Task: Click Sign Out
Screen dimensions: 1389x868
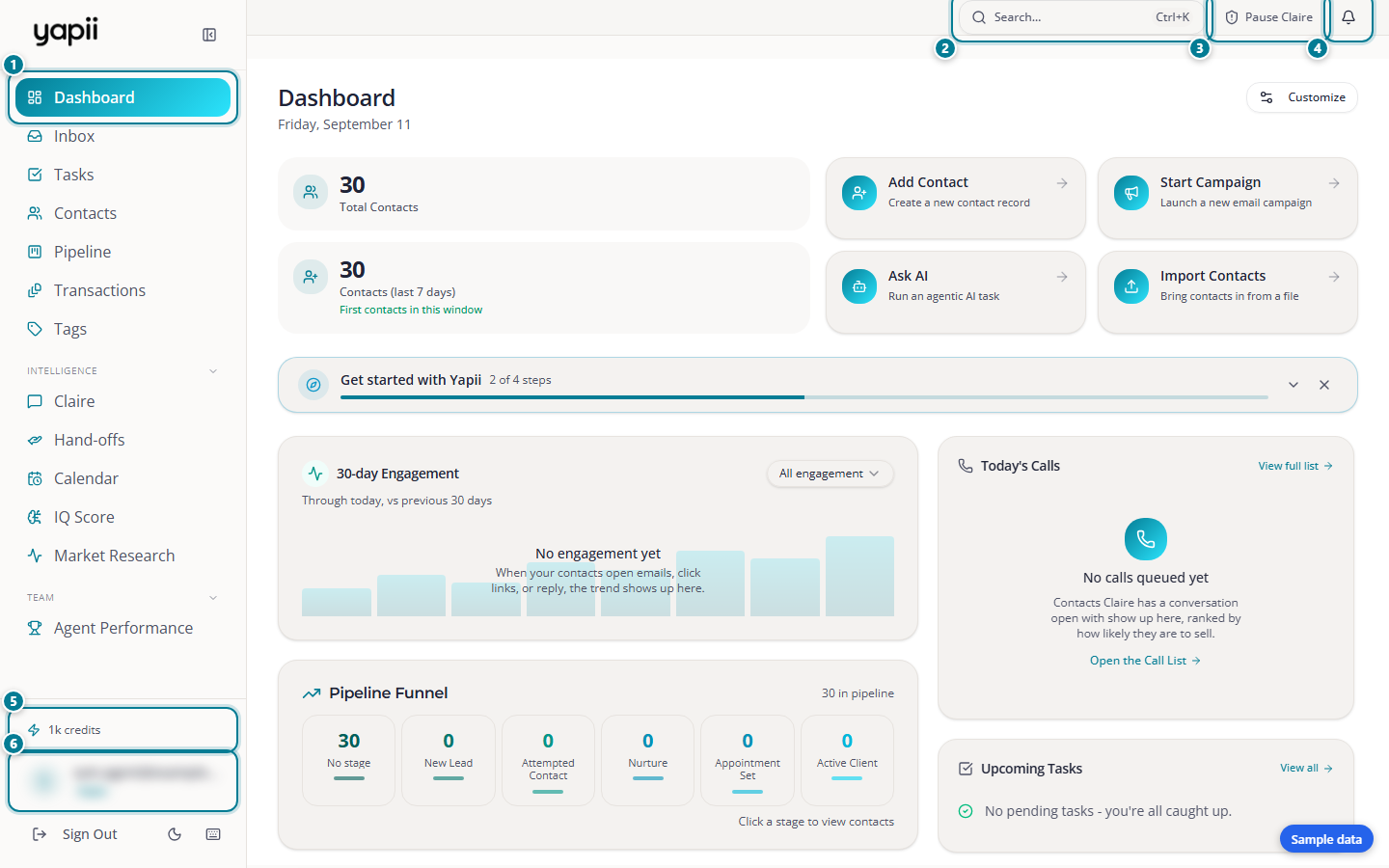Action: (x=75, y=834)
